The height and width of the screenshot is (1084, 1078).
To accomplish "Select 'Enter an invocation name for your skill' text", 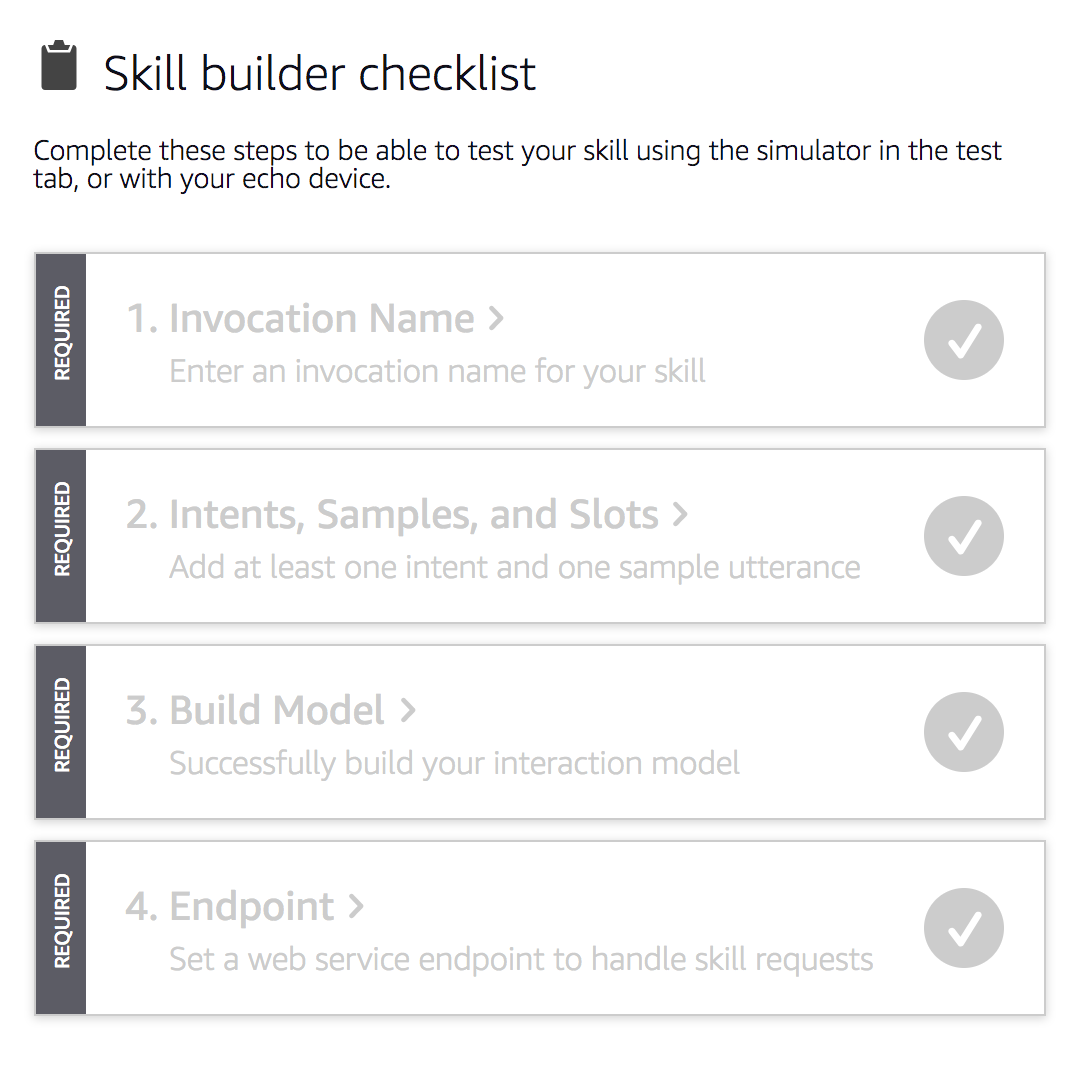I will (437, 372).
